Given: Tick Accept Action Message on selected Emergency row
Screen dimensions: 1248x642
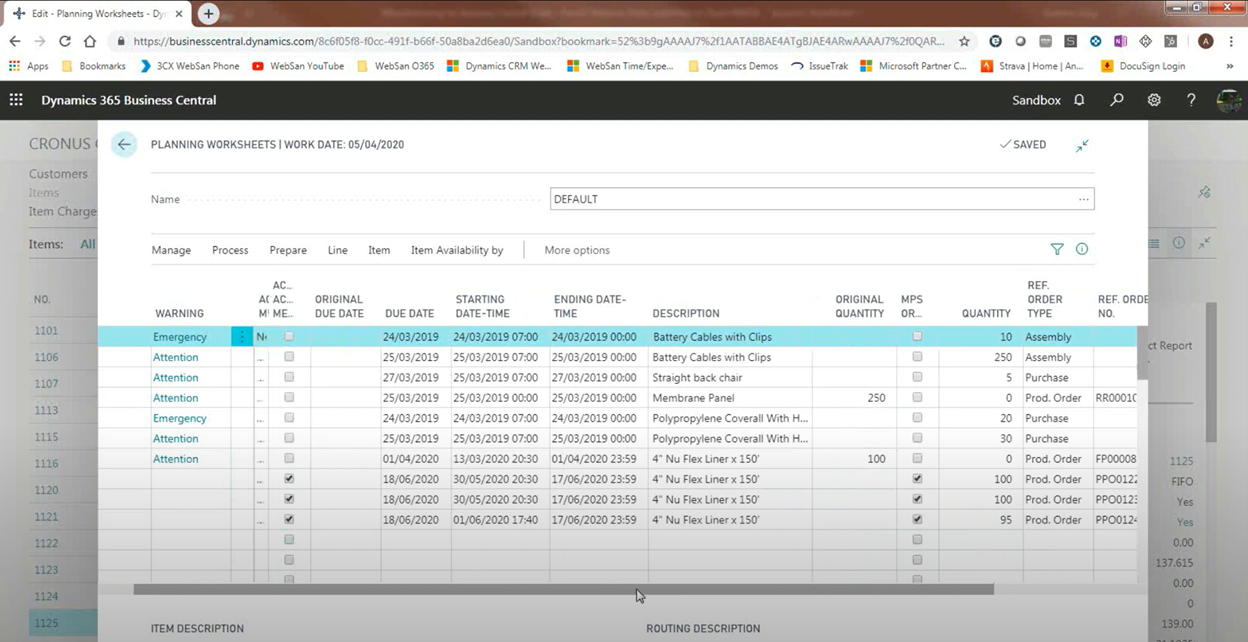Looking at the screenshot, I should (289, 337).
